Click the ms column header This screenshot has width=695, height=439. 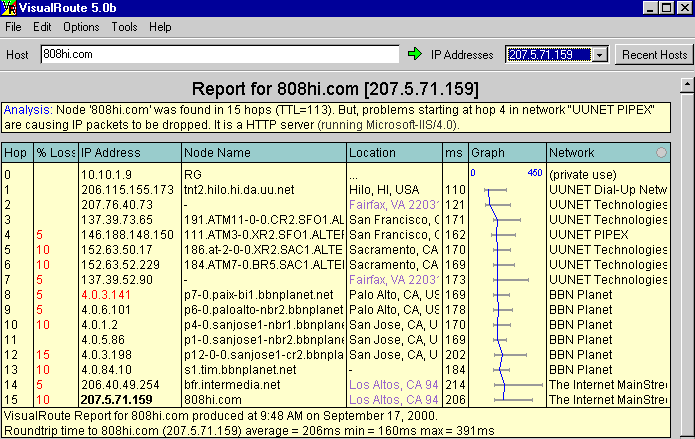(455, 153)
